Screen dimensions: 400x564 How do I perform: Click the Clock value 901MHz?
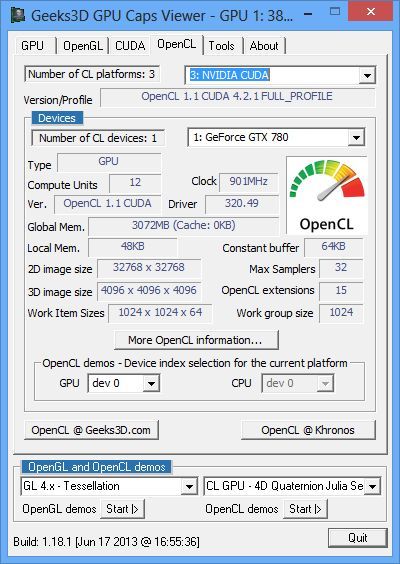pos(249,182)
